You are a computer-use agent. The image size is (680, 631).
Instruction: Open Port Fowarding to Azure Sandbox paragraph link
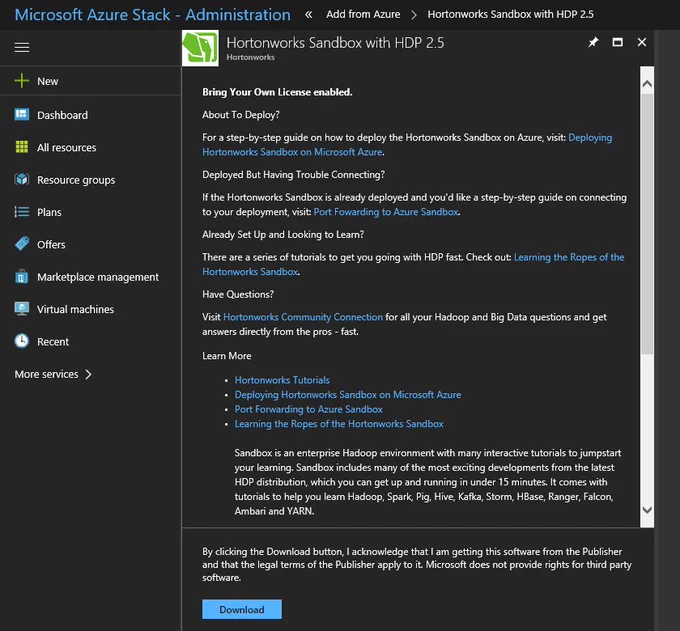click(x=386, y=212)
